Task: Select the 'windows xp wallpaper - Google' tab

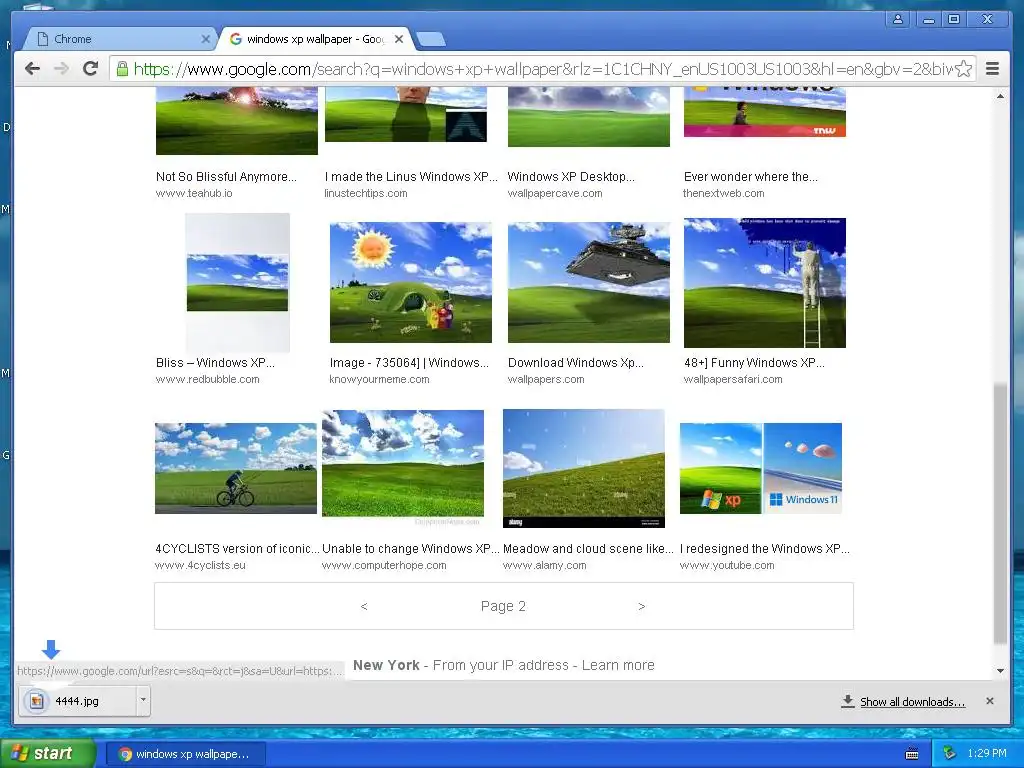Action: (313, 39)
